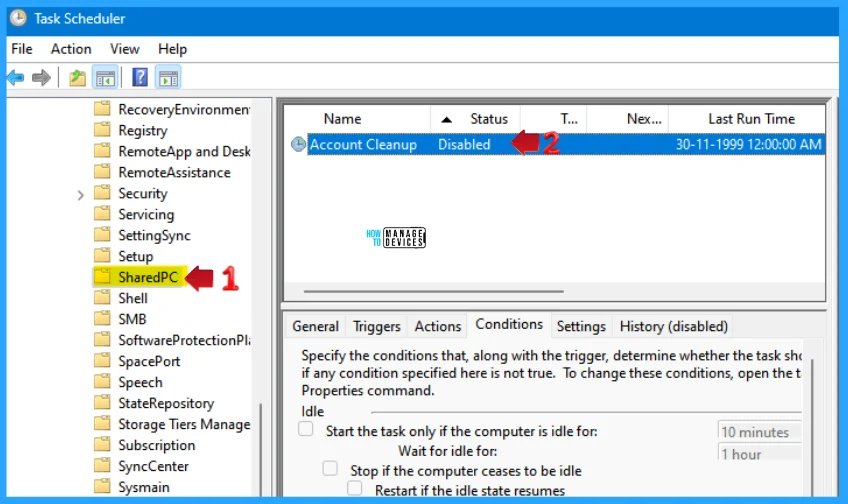Click the SMB folder icon
The height and width of the screenshot is (504, 848).
click(x=102, y=319)
